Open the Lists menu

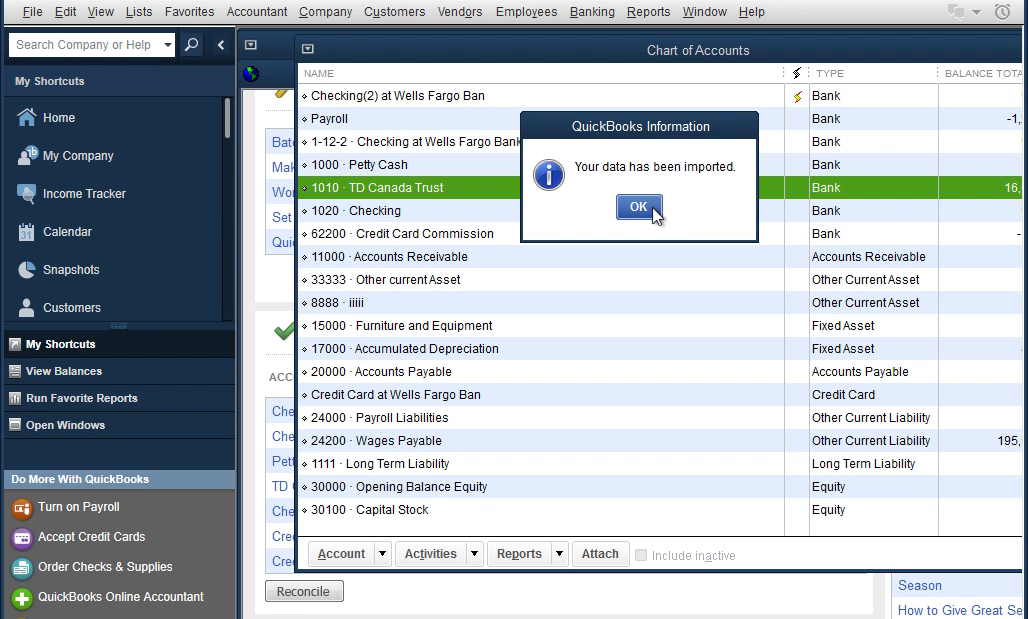coord(138,12)
